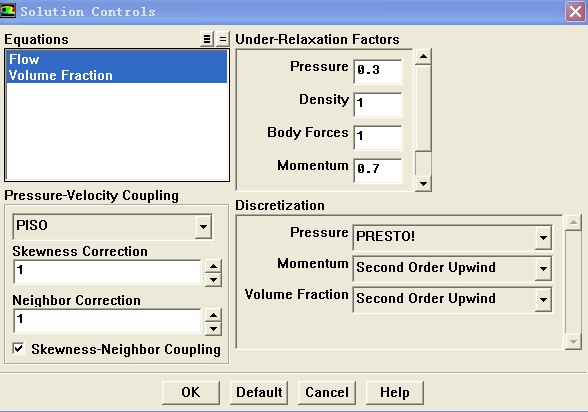Image resolution: width=588 pixels, height=412 pixels.
Task: Deselect all equations list icon
Action: click(x=222, y=39)
